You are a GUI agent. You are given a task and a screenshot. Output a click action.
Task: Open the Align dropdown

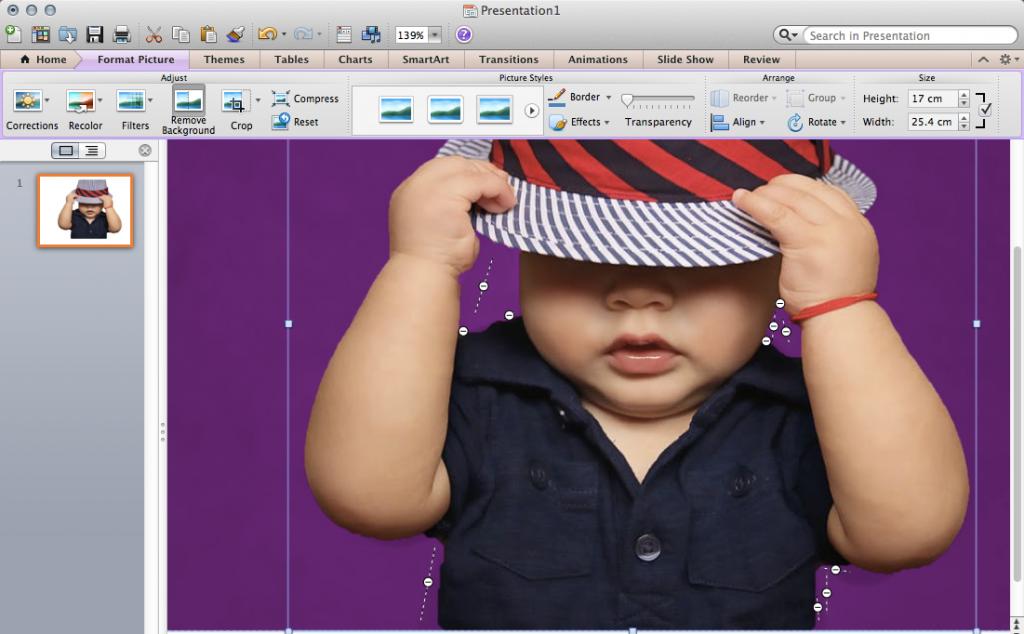(762, 122)
